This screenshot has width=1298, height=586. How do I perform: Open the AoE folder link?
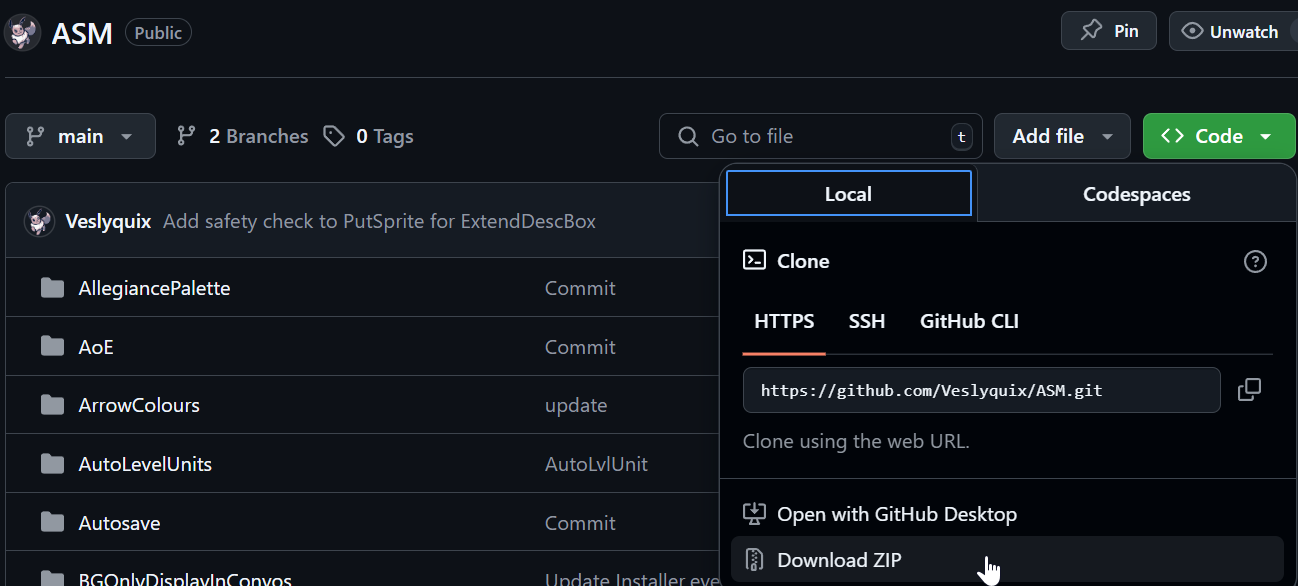coord(96,347)
